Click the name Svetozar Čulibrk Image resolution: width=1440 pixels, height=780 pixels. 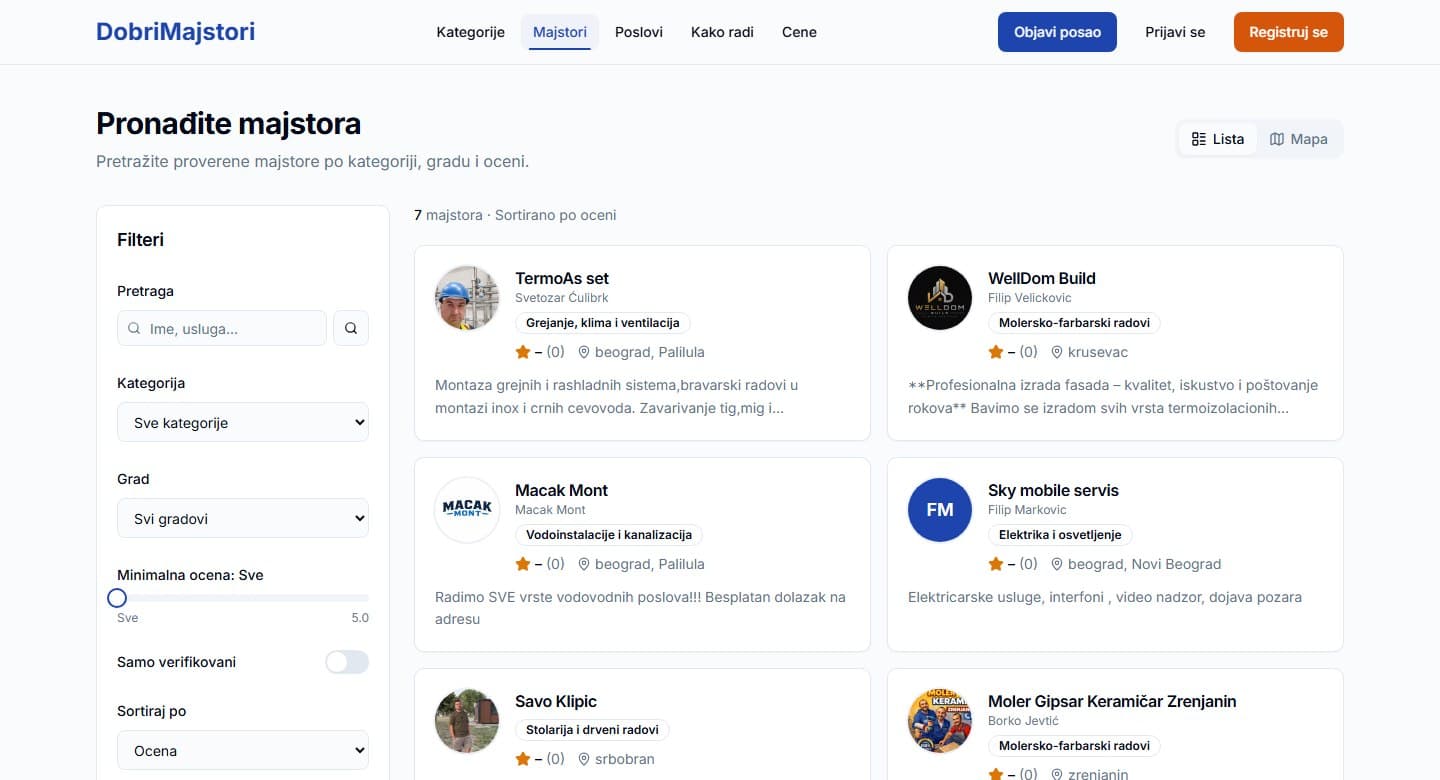562,298
